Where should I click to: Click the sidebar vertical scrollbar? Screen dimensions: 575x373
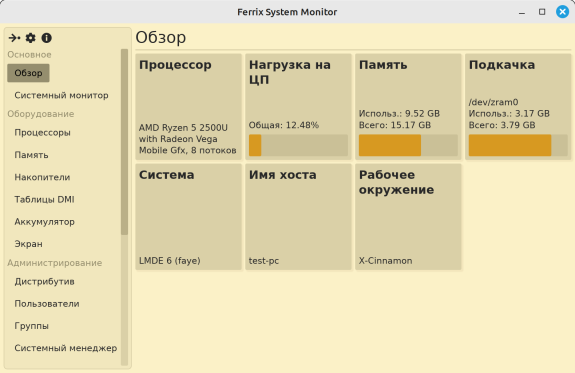(124, 142)
